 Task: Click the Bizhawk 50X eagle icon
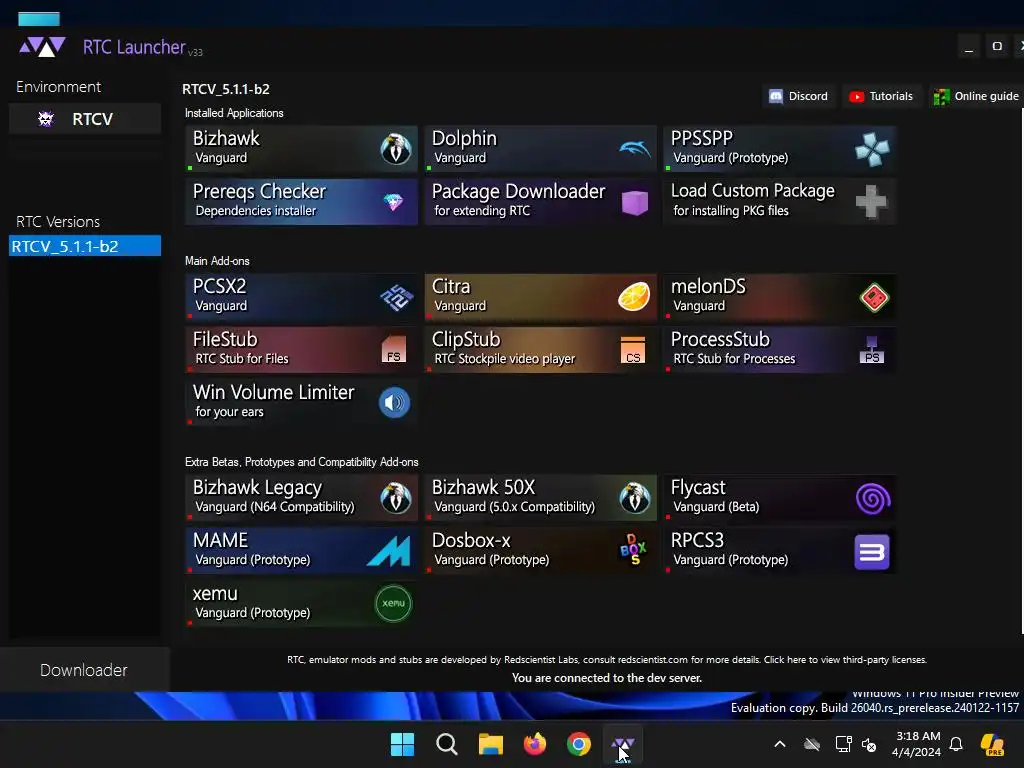point(635,498)
